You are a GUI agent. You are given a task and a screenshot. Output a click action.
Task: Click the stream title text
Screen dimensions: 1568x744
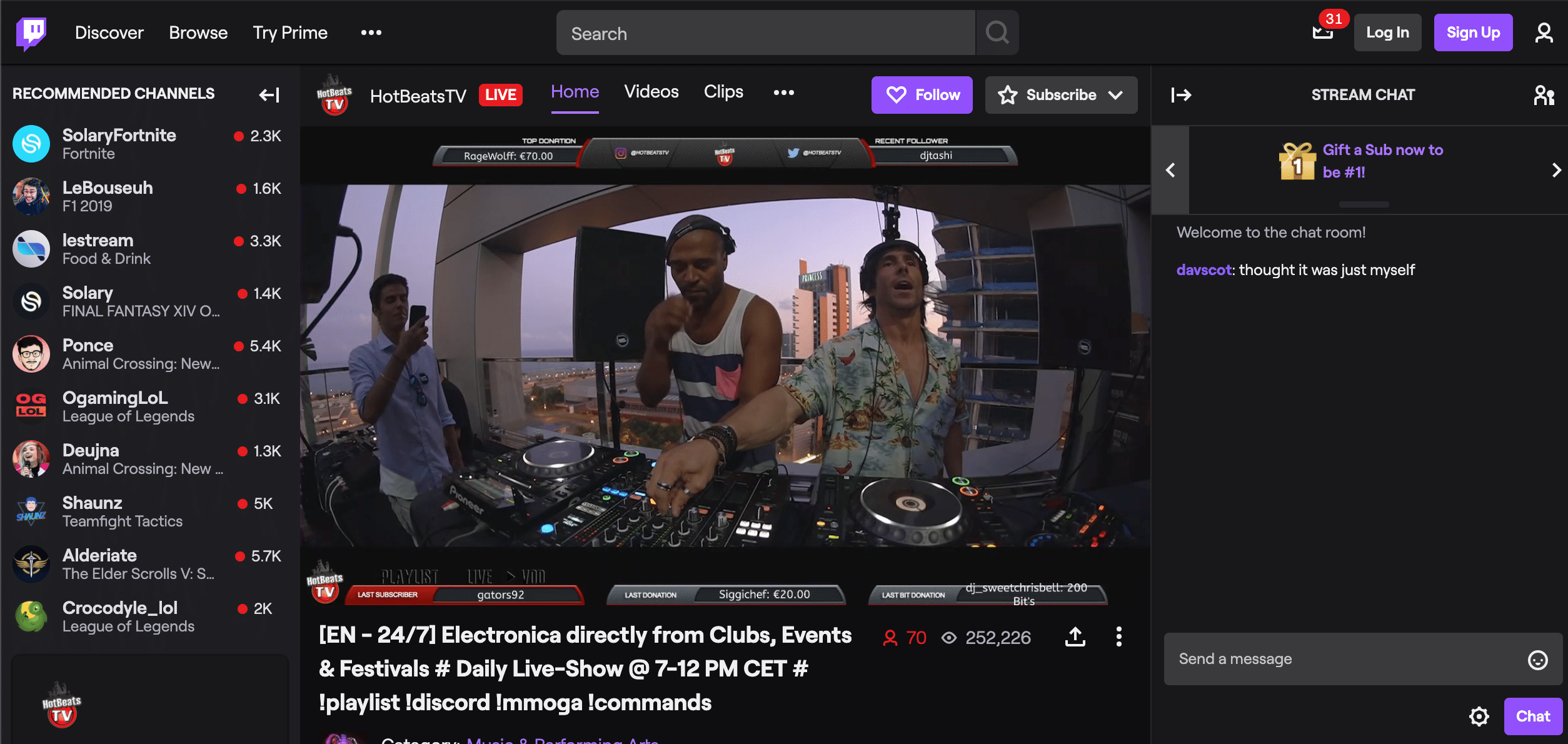[x=585, y=669]
